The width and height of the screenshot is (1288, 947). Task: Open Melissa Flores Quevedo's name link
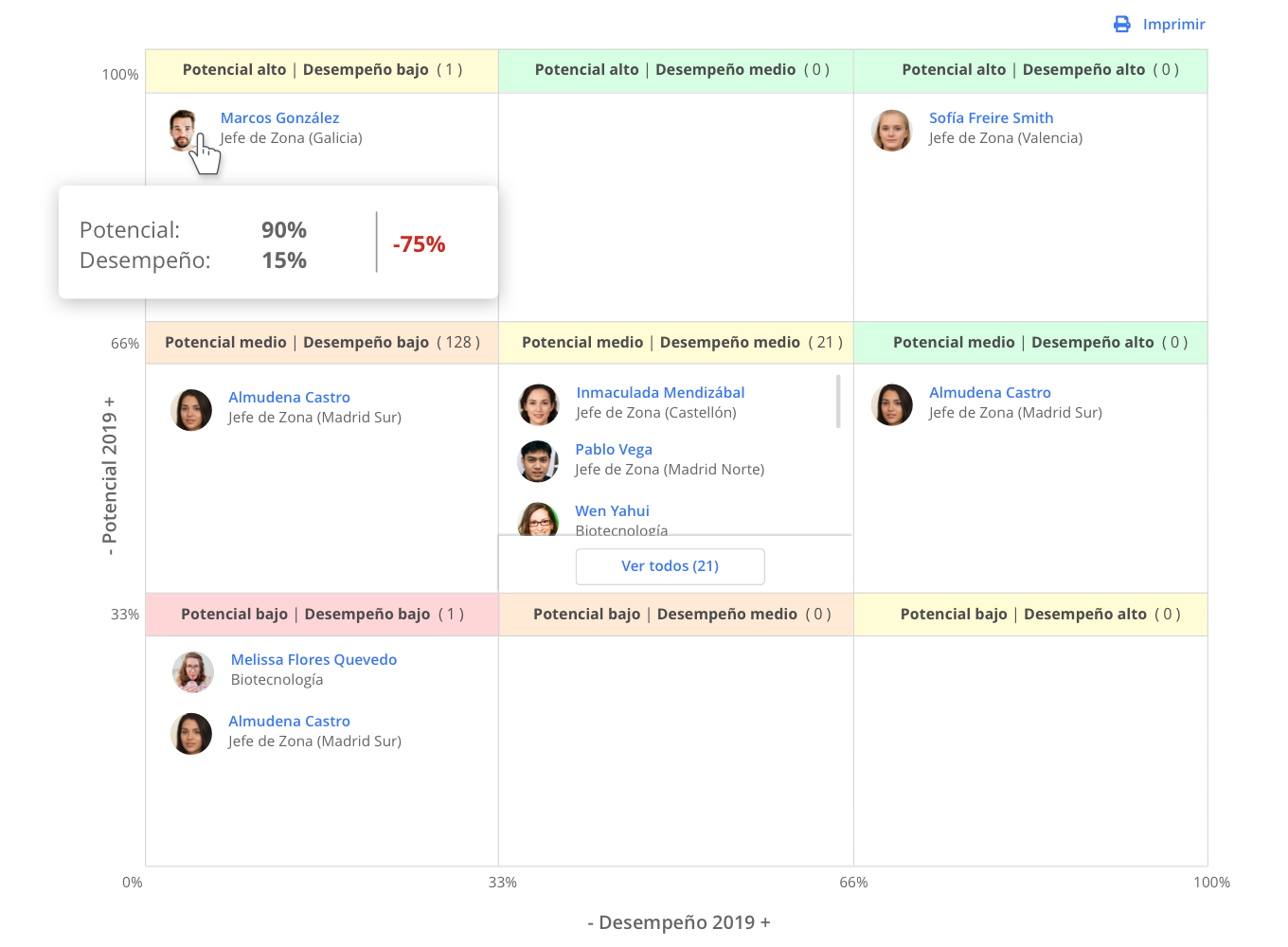click(x=313, y=660)
